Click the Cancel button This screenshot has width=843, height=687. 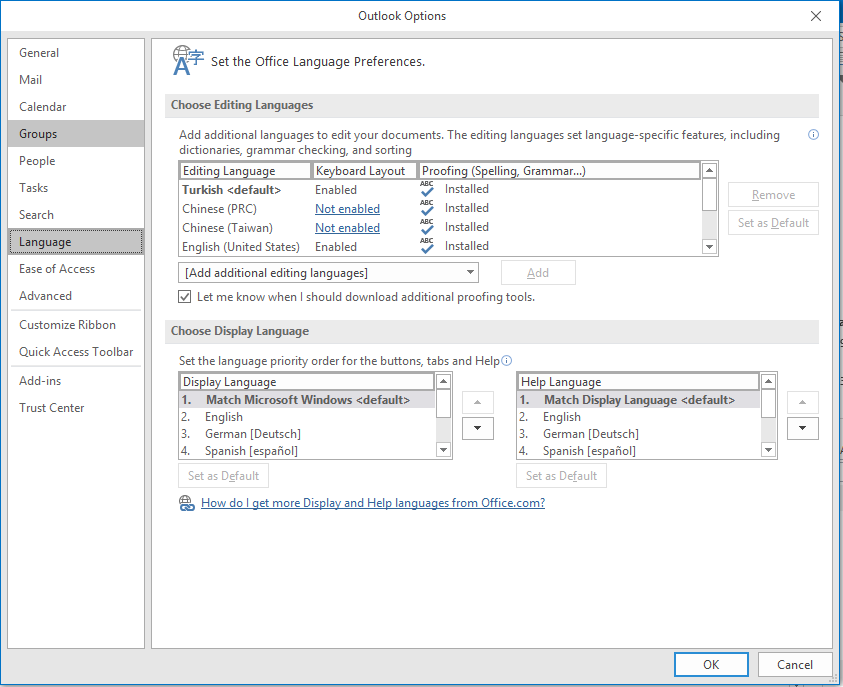pyautogui.click(x=795, y=664)
